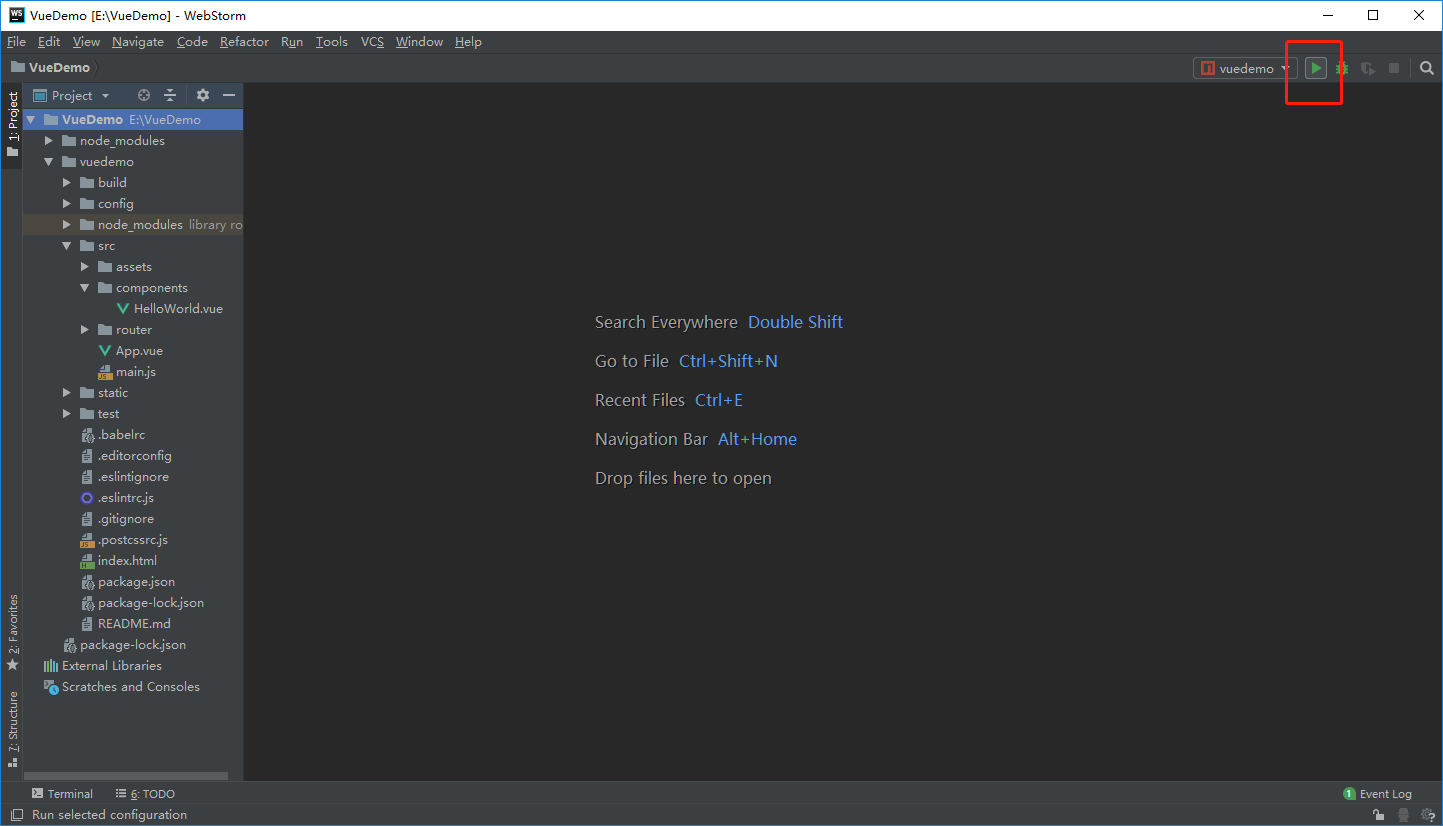
Task: Collapse the VueDemo root folder arrow
Action: 31,119
